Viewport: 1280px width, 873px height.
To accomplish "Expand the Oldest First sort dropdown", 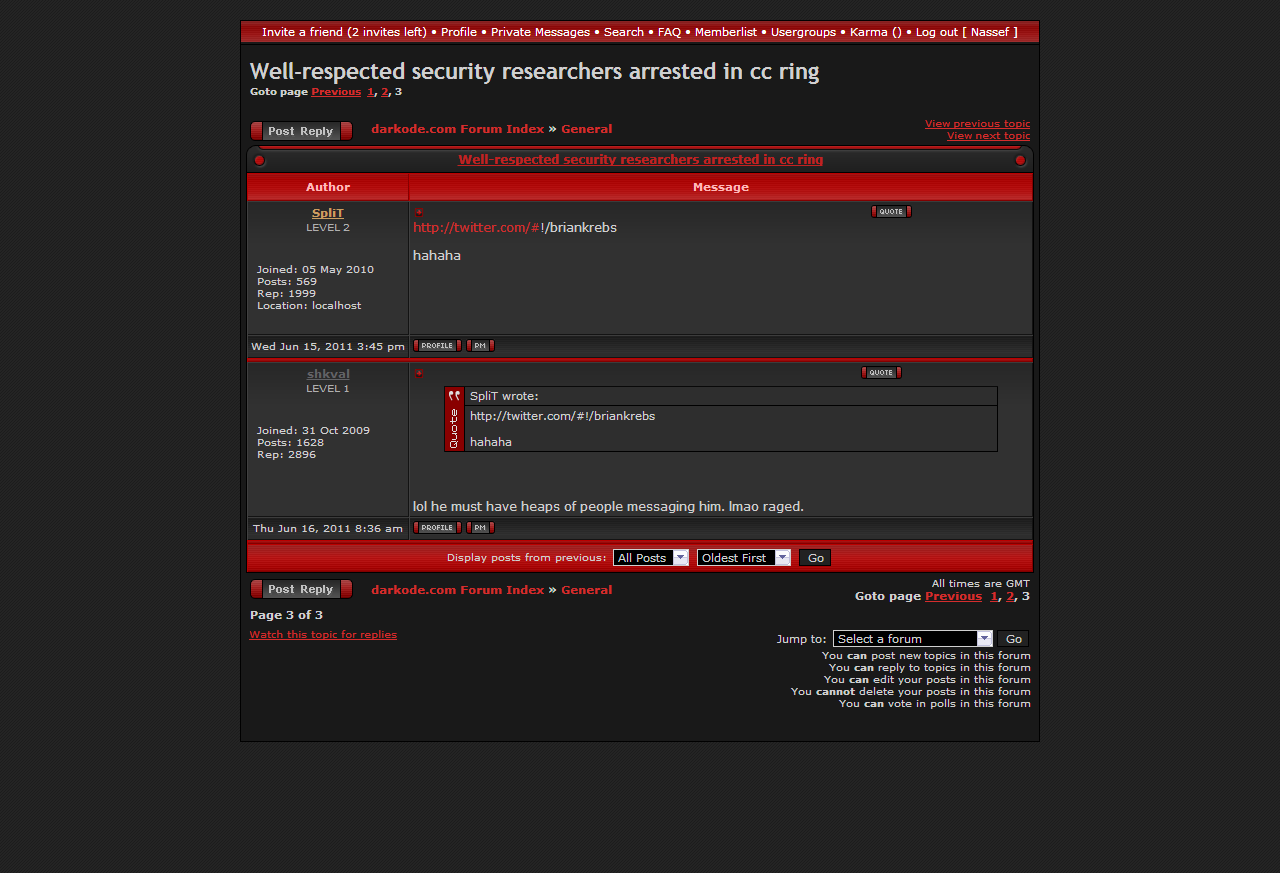I will pyautogui.click(x=743, y=558).
